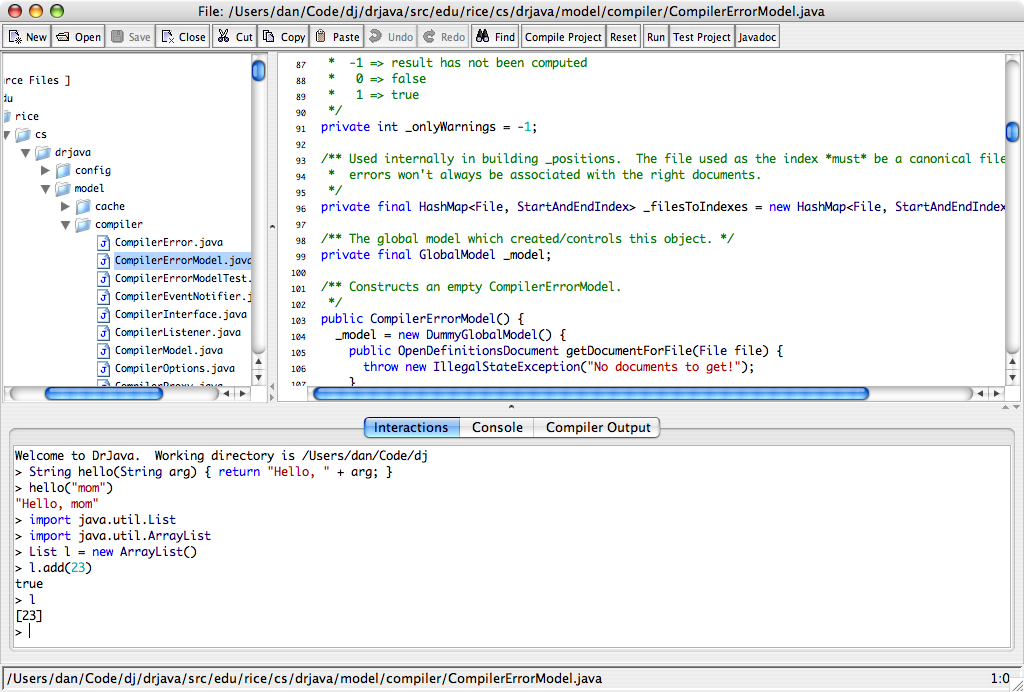Cut selection using the scissors icon
1024x692 pixels.
[x=223, y=37]
